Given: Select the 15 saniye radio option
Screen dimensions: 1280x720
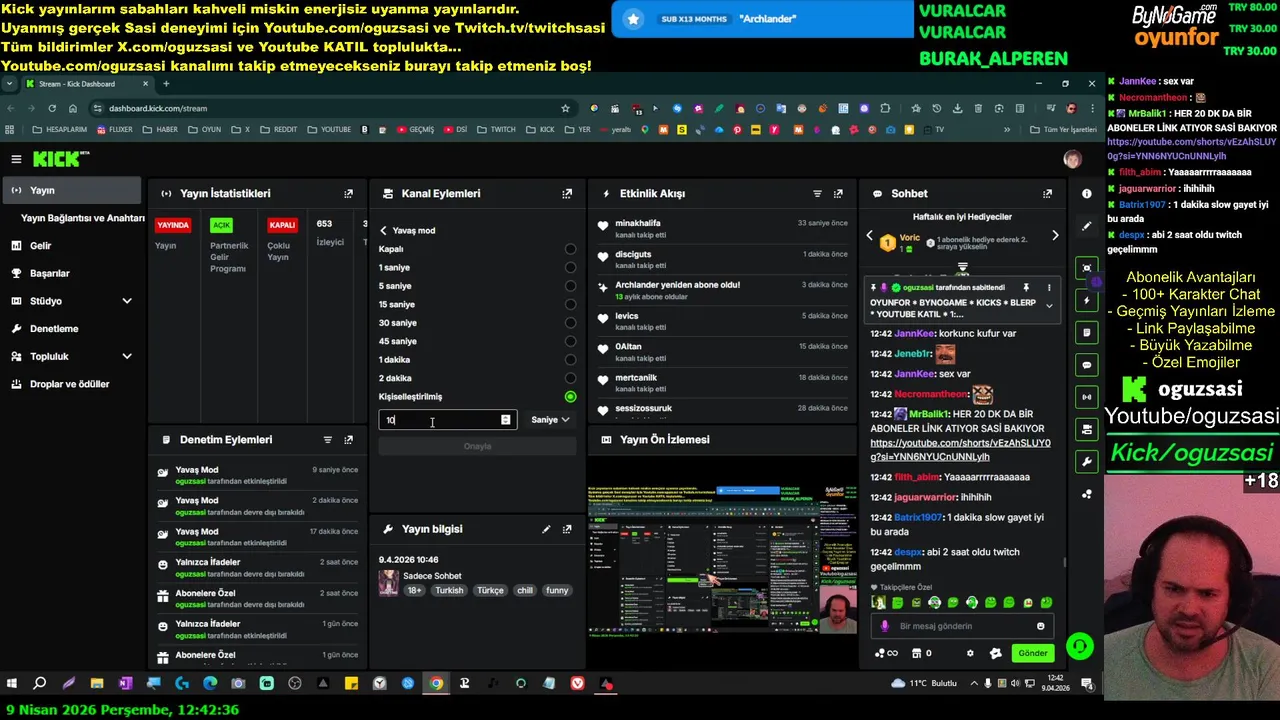Looking at the screenshot, I should coord(570,305).
